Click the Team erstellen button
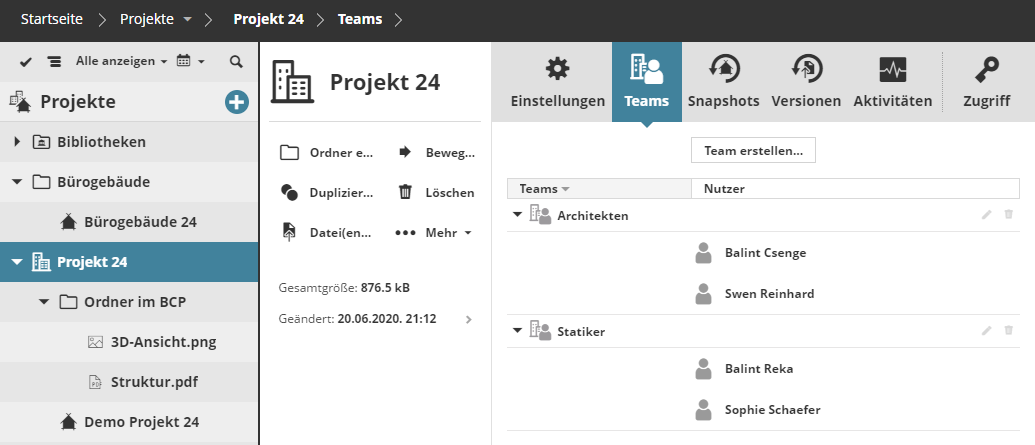 click(753, 150)
